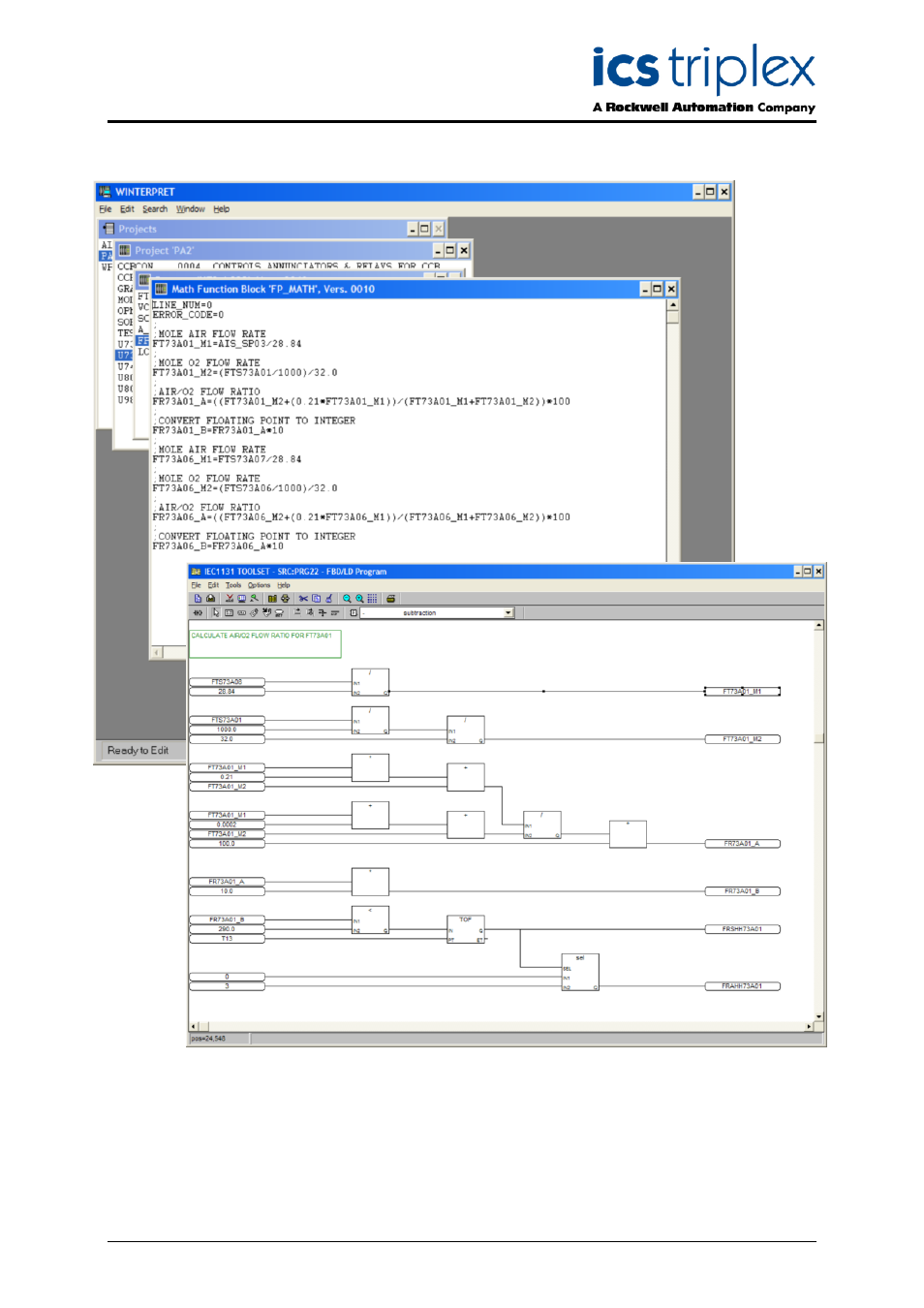Select the return/label tool icon
This screenshot has height=1308, width=924.
click(x=279, y=612)
